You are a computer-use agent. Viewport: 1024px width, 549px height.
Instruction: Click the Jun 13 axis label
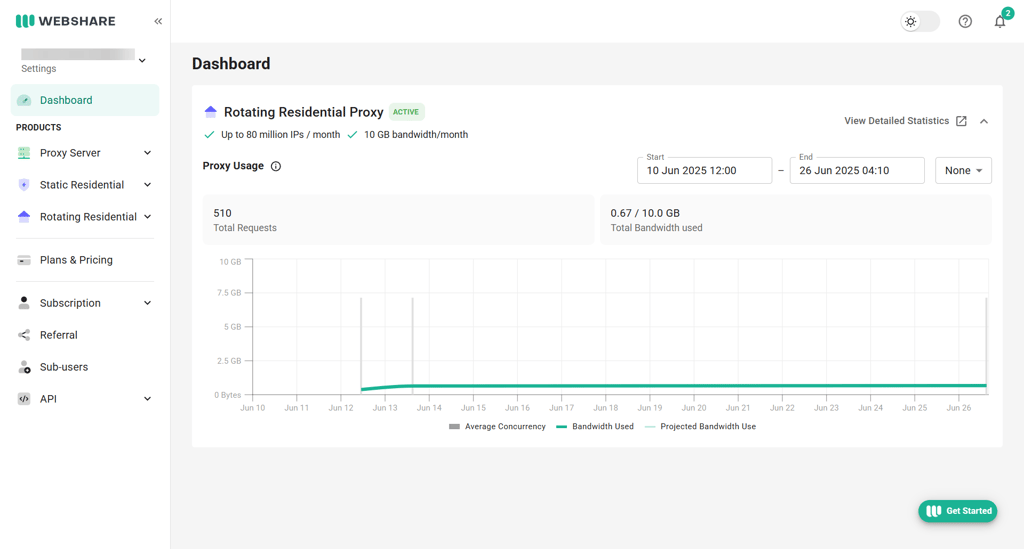click(385, 407)
